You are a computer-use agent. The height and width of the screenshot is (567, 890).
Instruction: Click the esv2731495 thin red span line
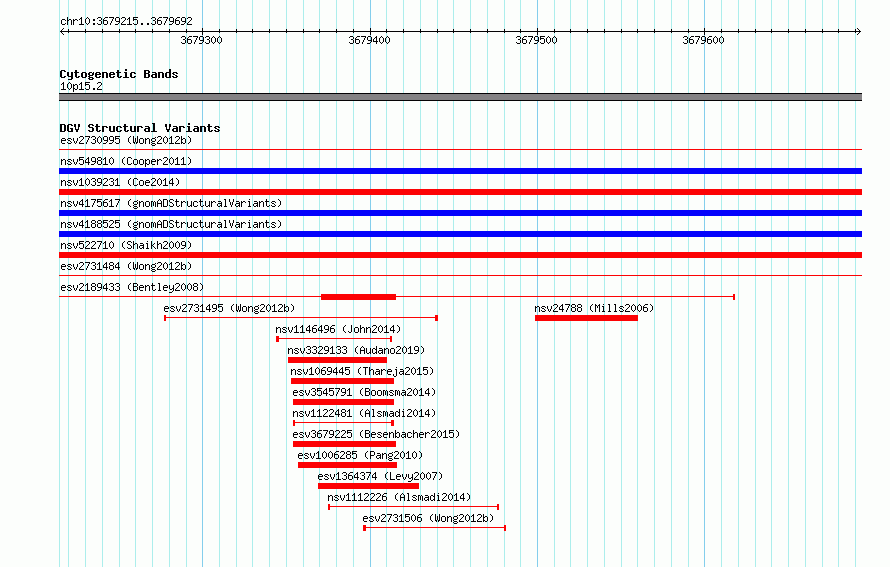coord(301,318)
